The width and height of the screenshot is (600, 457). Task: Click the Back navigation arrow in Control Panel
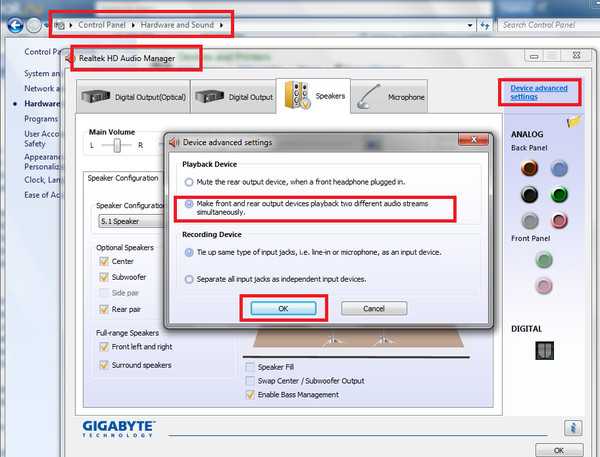(16, 25)
